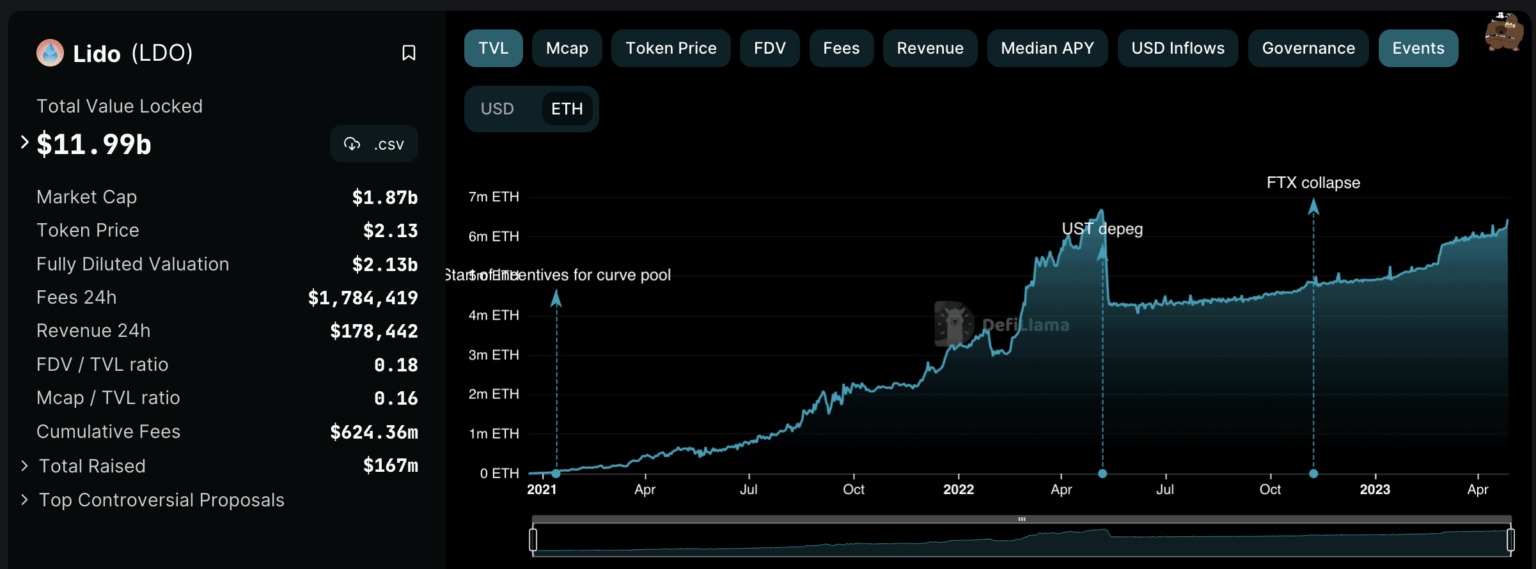Bookmark the Lido protocol
Viewport: 1536px width, 569px height.
(408, 53)
